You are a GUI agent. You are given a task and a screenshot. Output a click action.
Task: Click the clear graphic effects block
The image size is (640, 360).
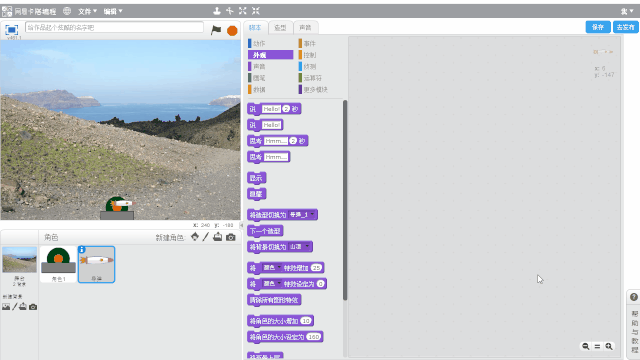pyautogui.click(x=274, y=300)
